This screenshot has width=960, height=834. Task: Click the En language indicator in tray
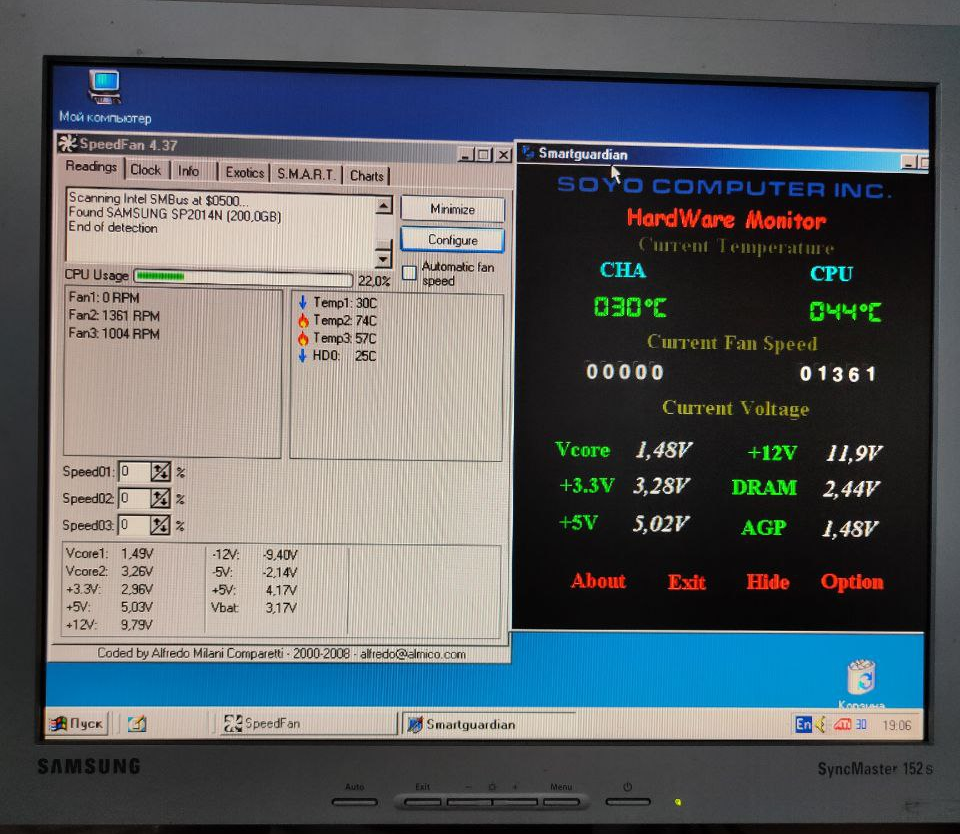(x=803, y=724)
